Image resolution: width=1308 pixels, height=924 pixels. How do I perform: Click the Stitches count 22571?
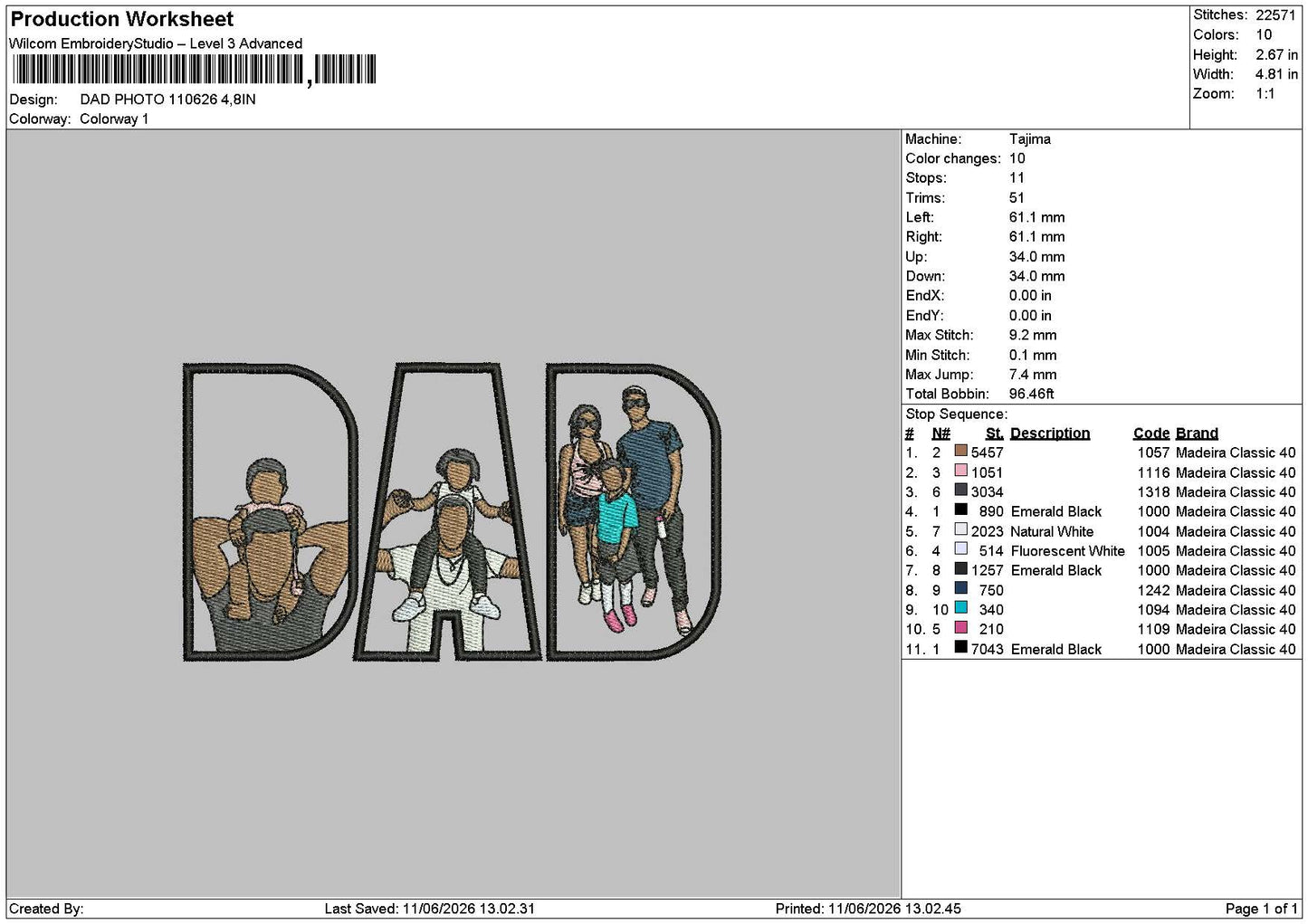click(1275, 15)
